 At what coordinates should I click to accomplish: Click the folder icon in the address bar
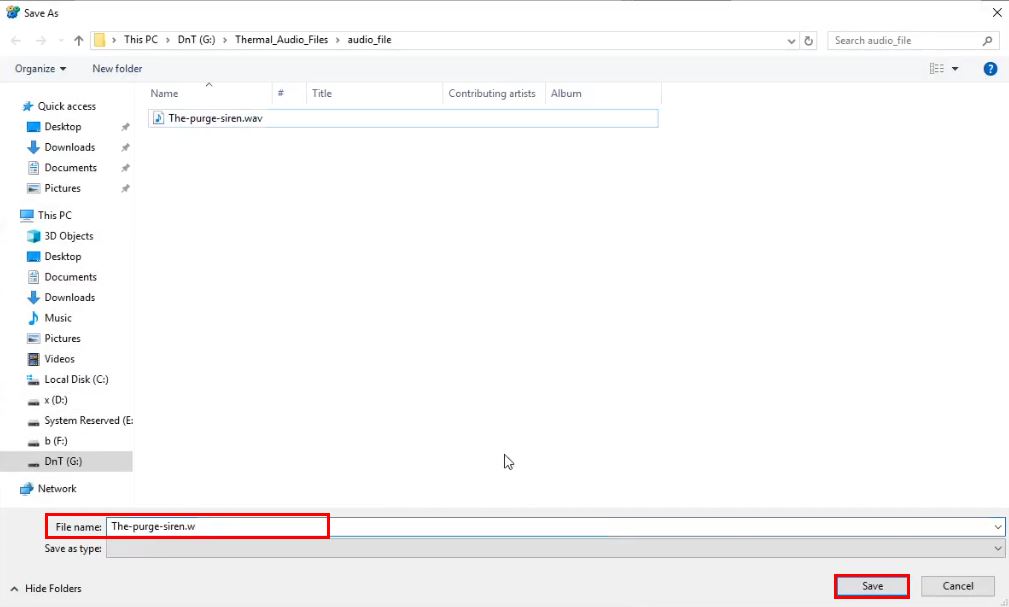point(99,40)
